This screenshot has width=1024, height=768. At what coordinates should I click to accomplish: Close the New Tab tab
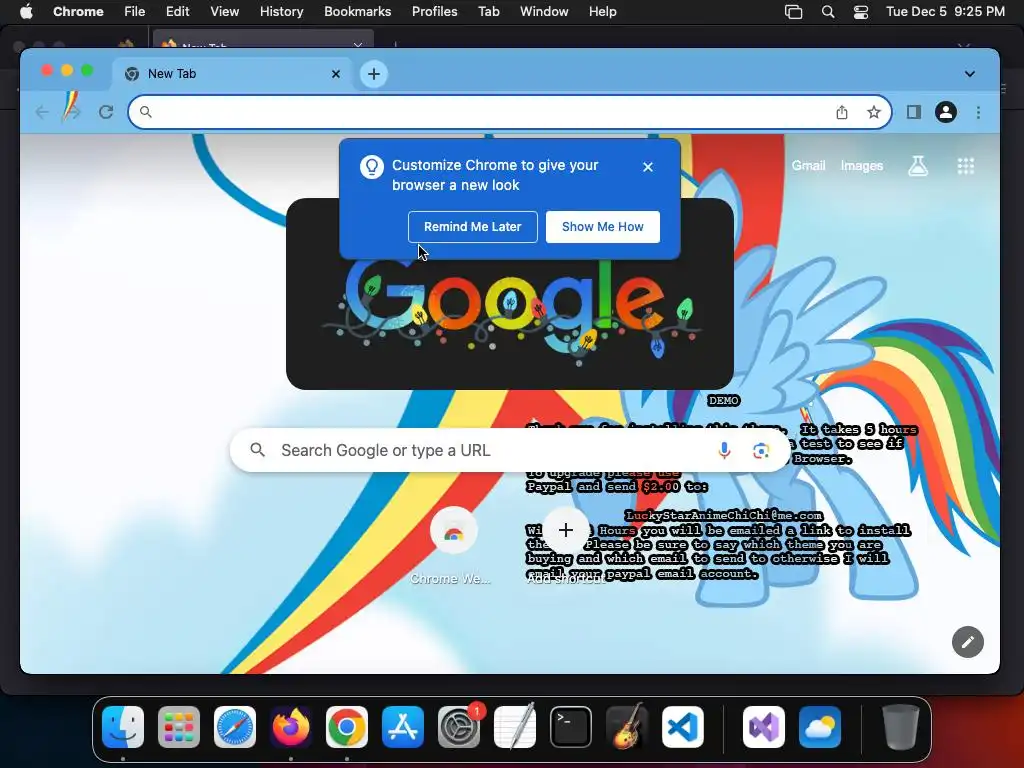[x=336, y=74]
